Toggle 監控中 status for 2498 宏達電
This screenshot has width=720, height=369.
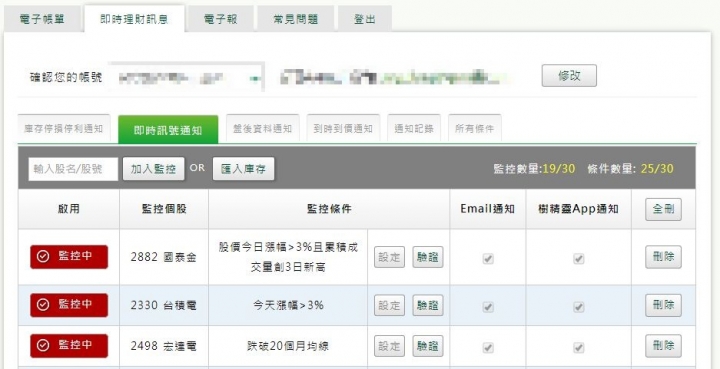pos(69,346)
